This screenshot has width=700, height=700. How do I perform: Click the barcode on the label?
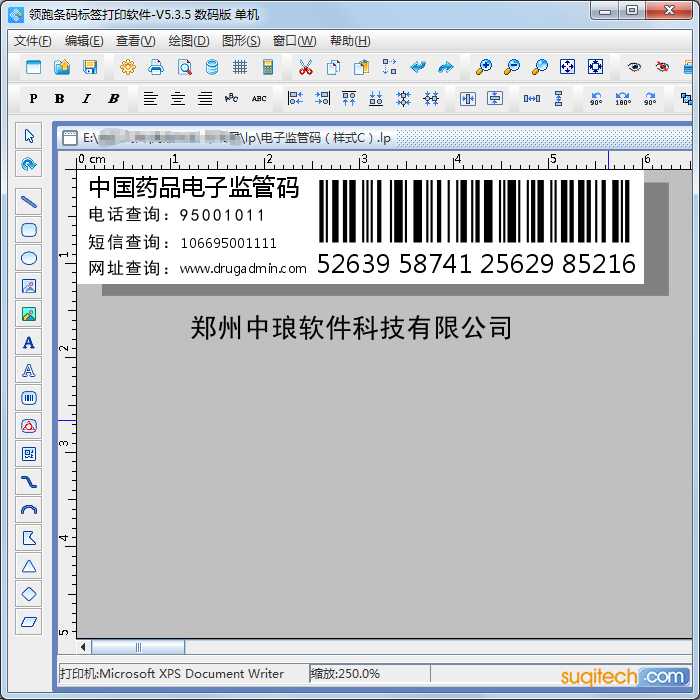pyautogui.click(x=474, y=211)
